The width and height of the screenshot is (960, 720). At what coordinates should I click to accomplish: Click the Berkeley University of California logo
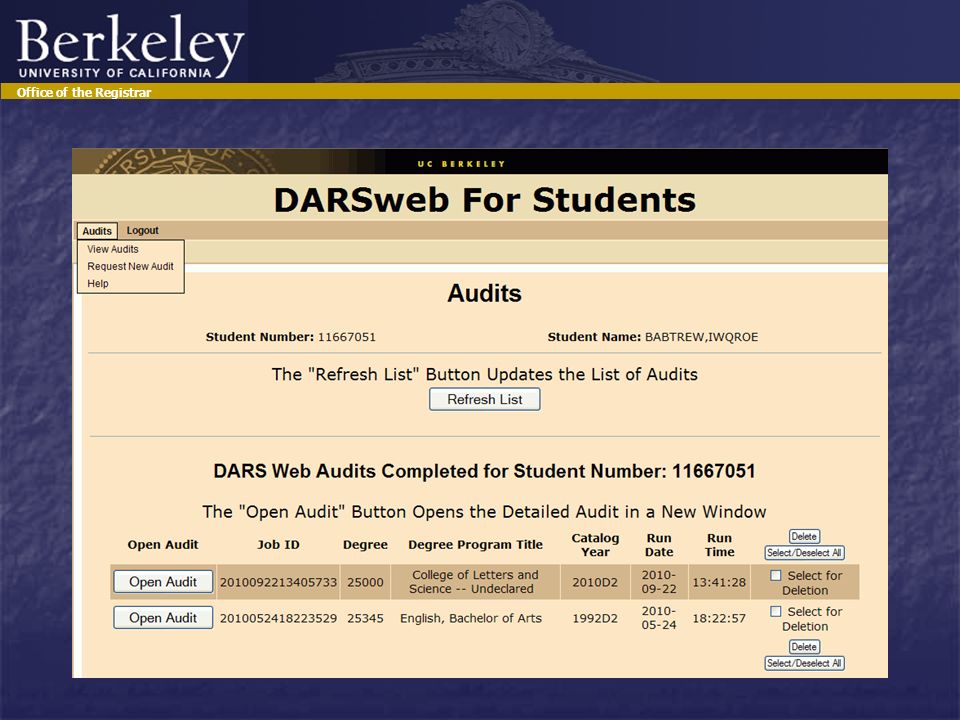130,47
